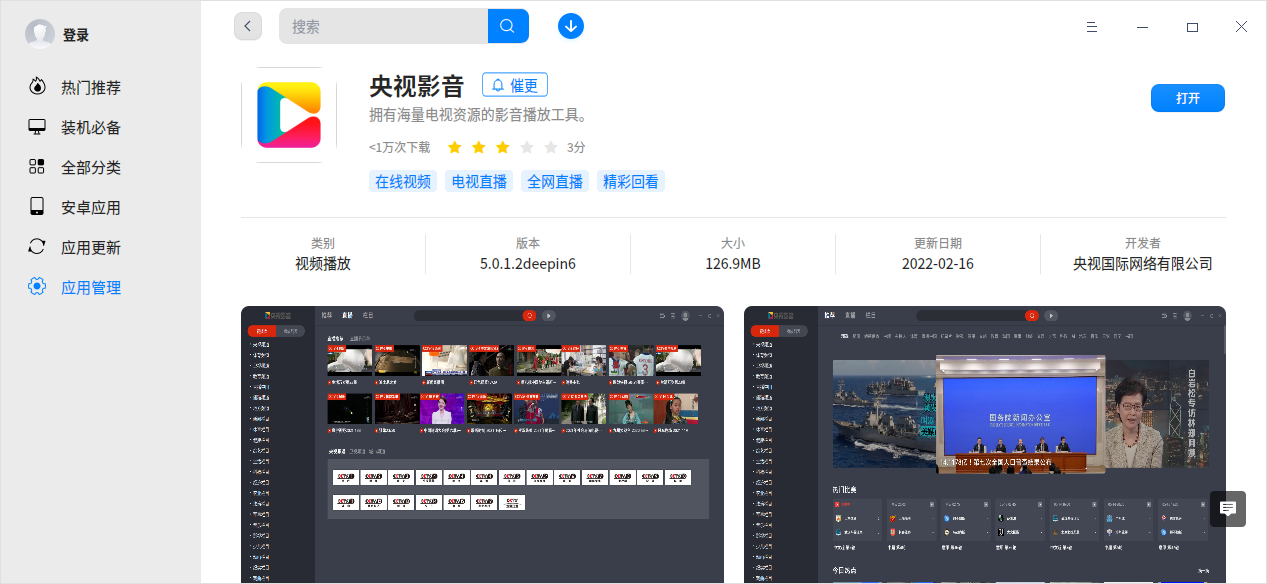Launch the app with the 打开 button

point(1187,97)
